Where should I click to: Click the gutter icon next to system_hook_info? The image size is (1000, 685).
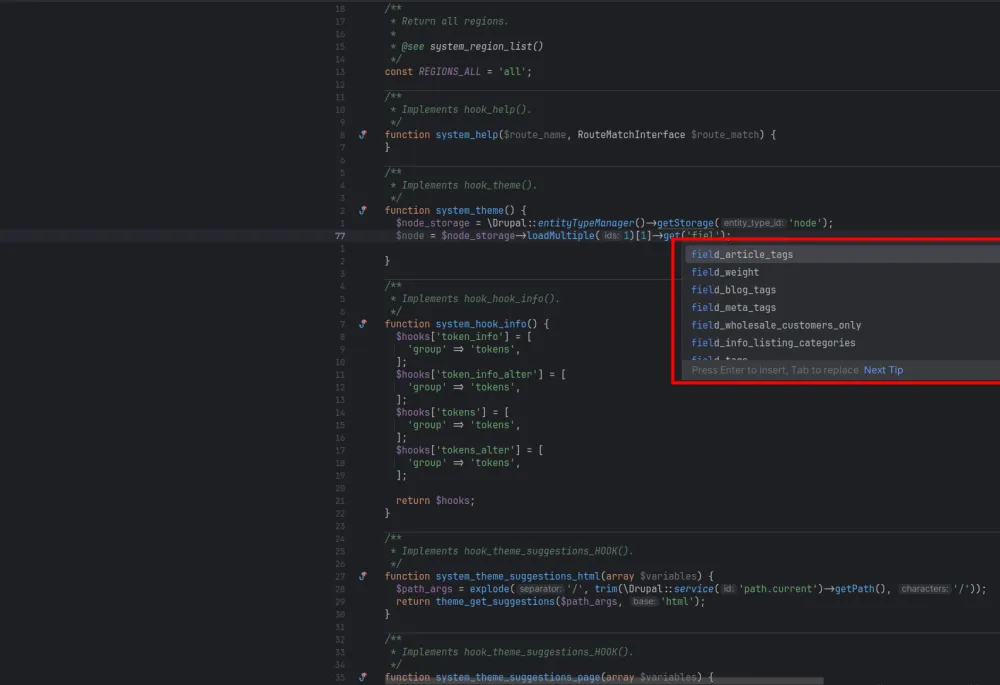coord(363,324)
